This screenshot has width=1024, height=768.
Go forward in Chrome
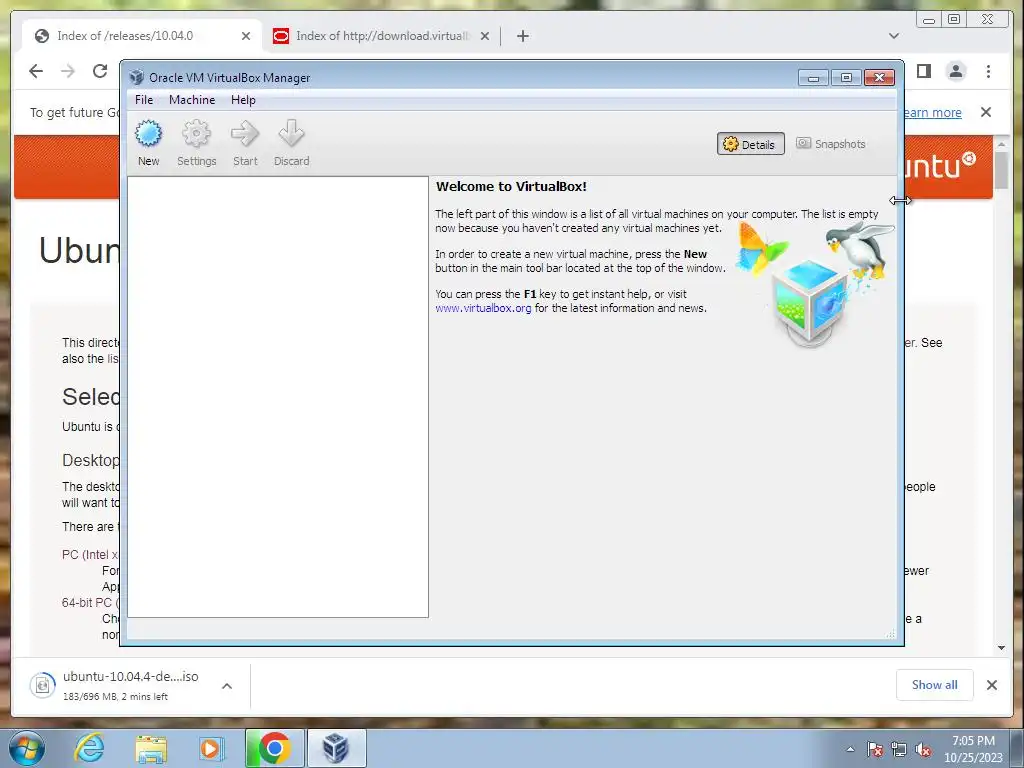[x=68, y=71]
